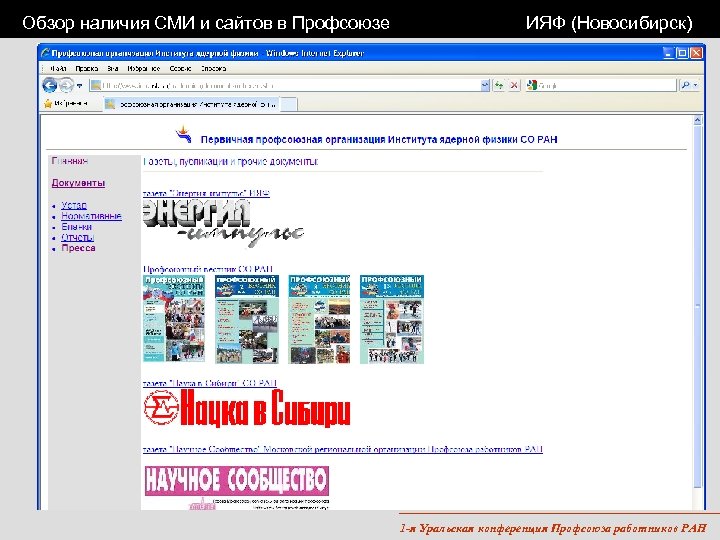Click the Научное Сообщество newspaper text link
The height and width of the screenshot is (540, 720).
tap(343, 449)
